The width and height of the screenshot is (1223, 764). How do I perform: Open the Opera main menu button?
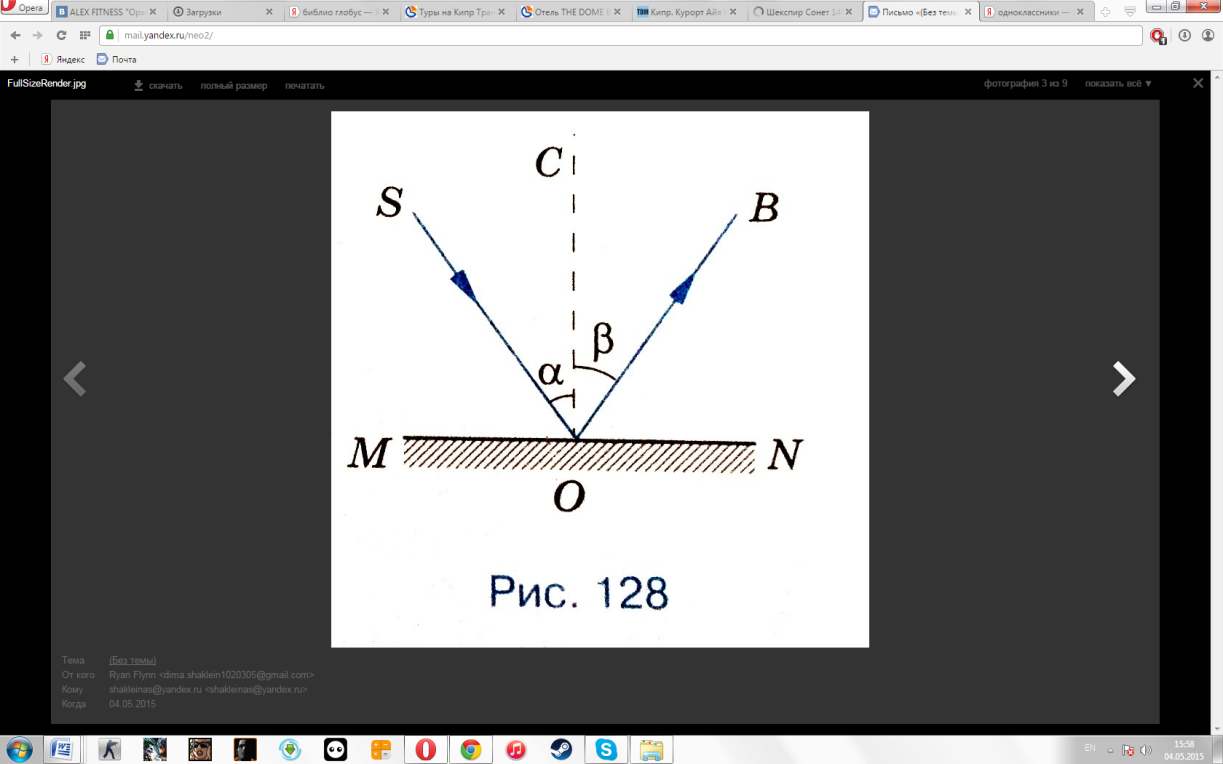coord(22,7)
